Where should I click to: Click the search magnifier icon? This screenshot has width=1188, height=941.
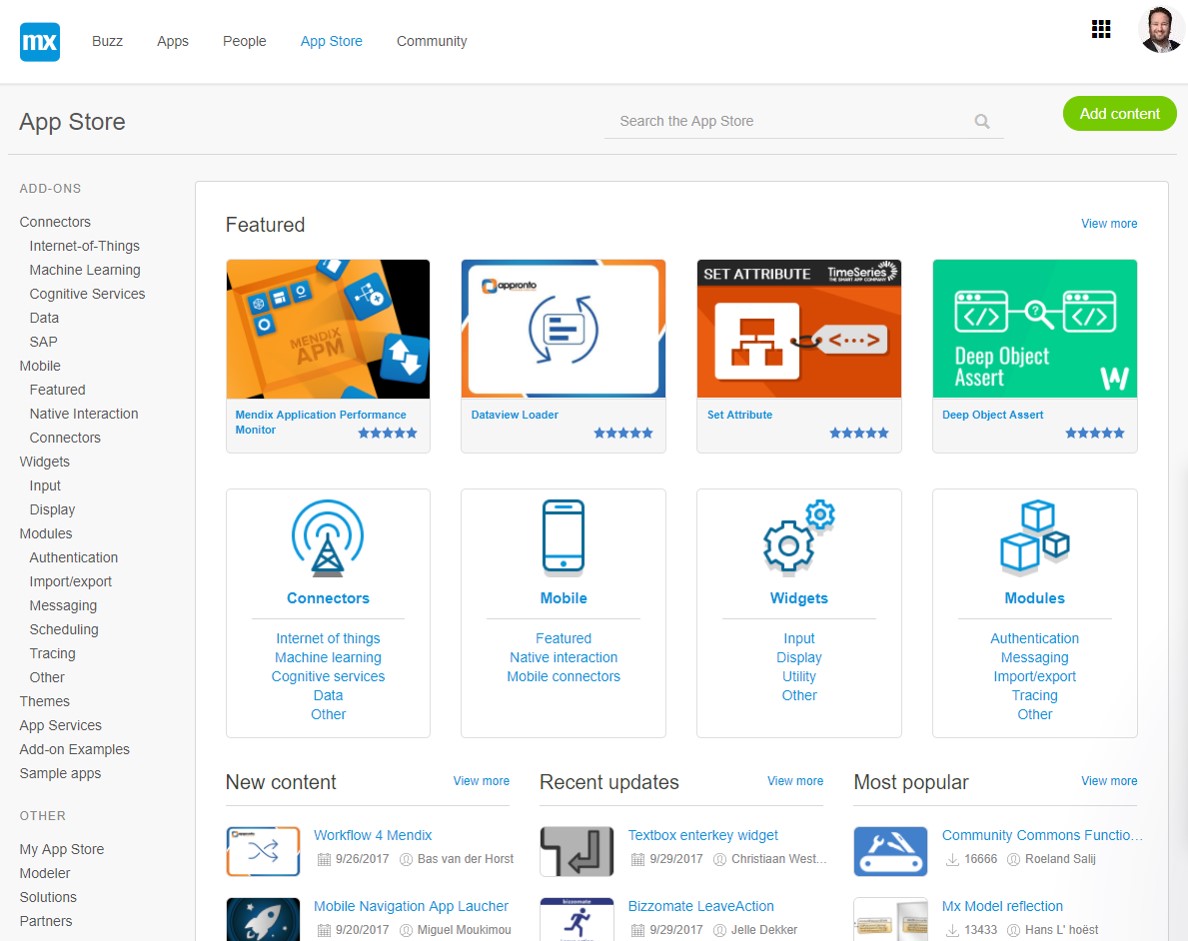[982, 121]
